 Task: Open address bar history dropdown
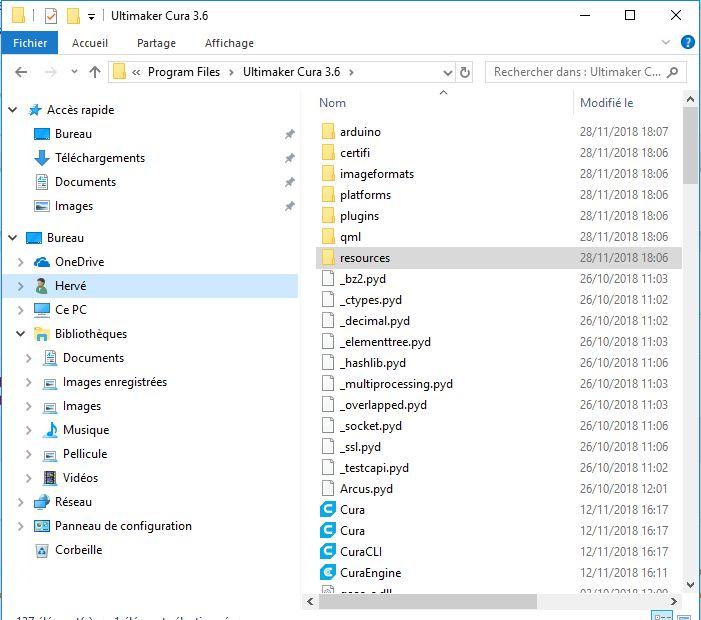tap(448, 72)
